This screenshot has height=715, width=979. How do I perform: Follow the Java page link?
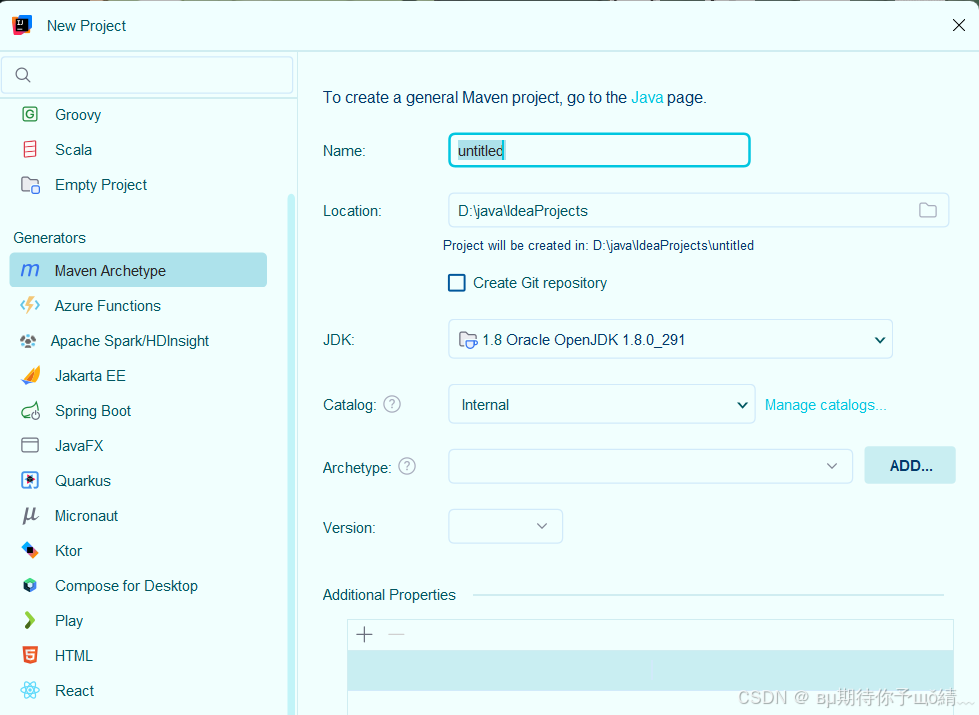647,97
